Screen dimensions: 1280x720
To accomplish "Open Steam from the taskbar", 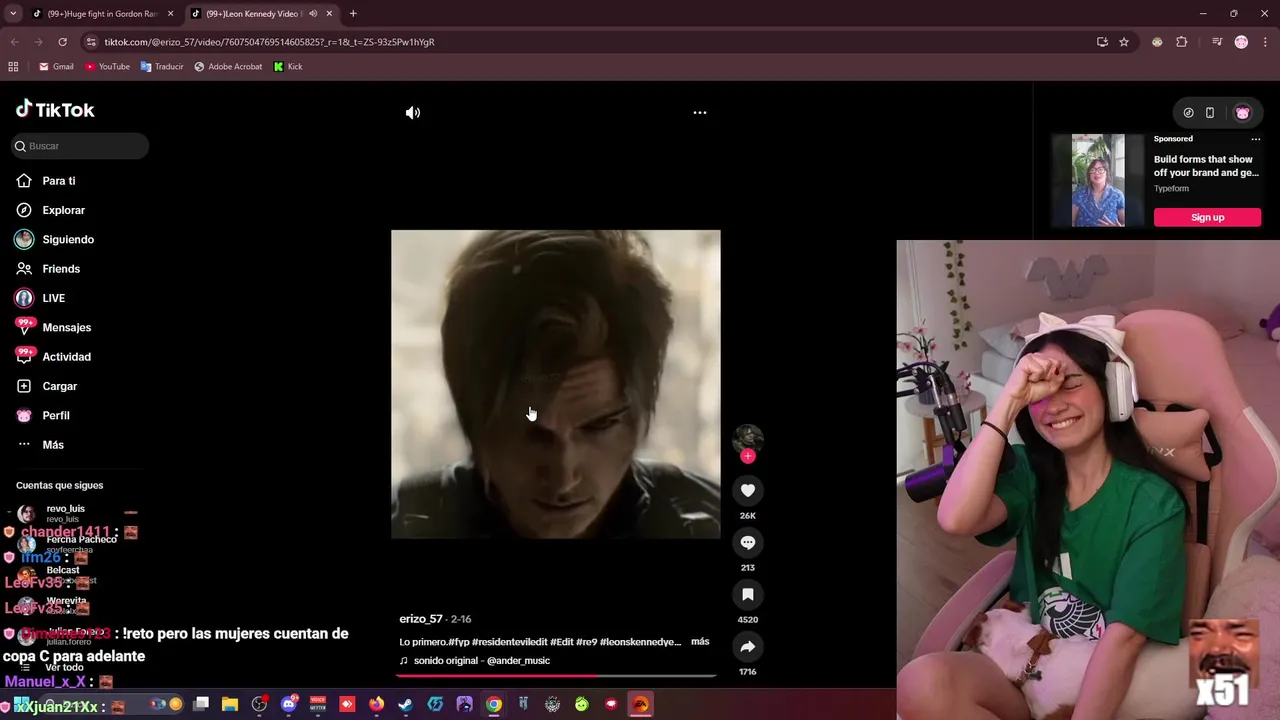I will [405, 704].
